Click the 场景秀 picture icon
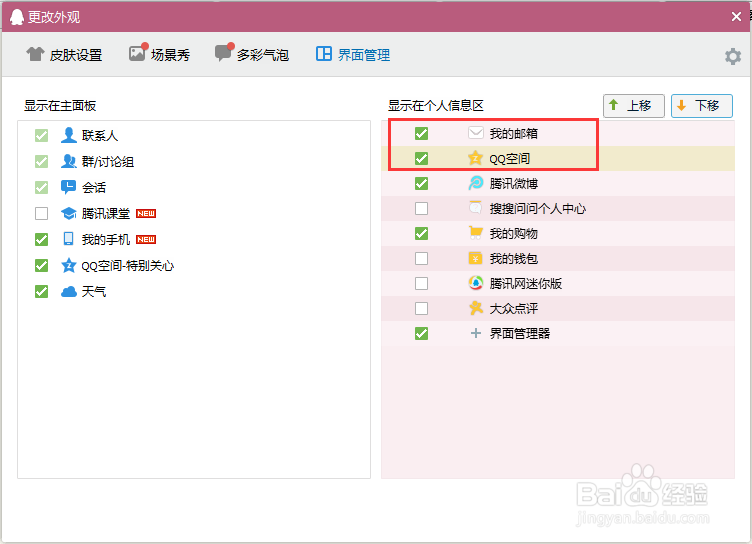 tap(138, 52)
